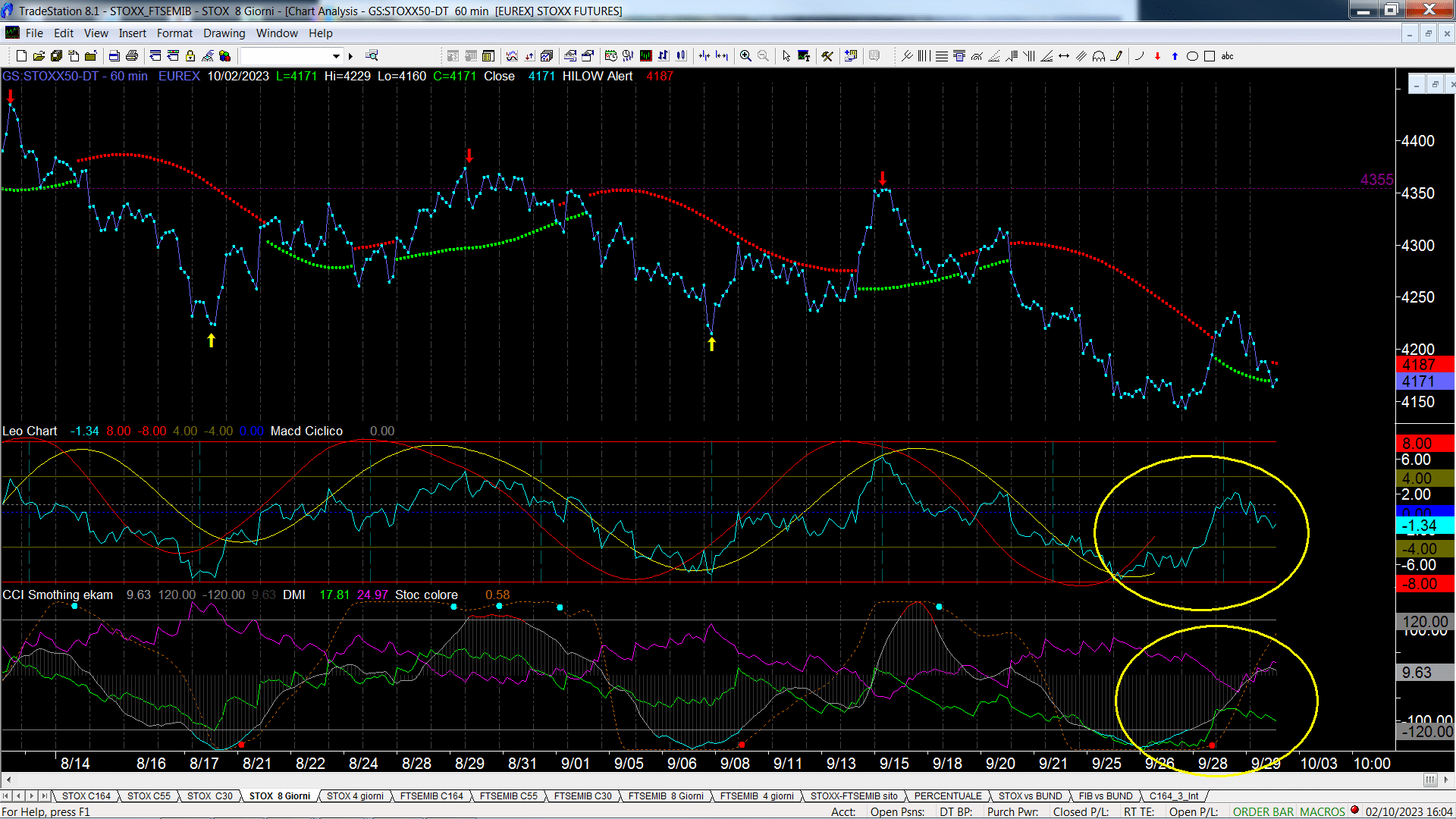Open the View menu
Image resolution: width=1456 pixels, height=819 pixels.
tap(96, 33)
